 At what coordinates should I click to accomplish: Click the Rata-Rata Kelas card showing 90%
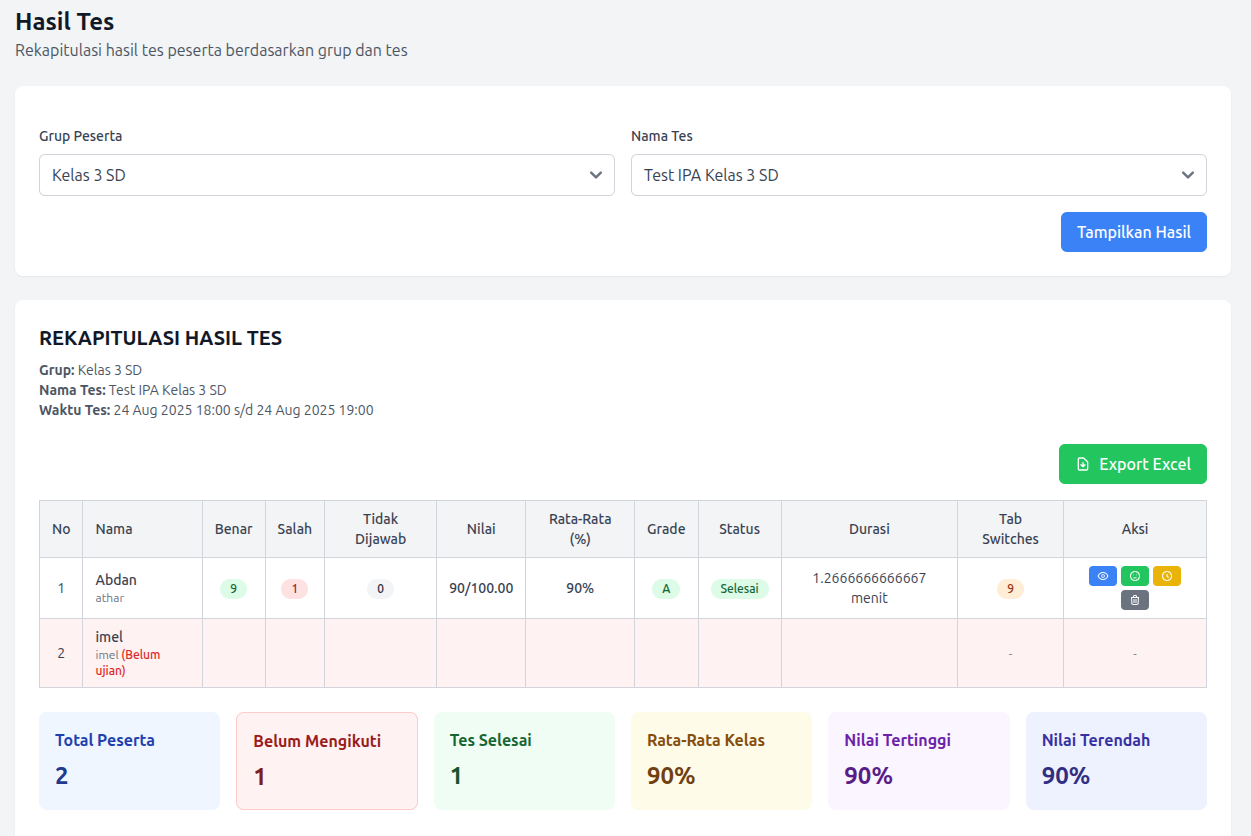point(721,760)
